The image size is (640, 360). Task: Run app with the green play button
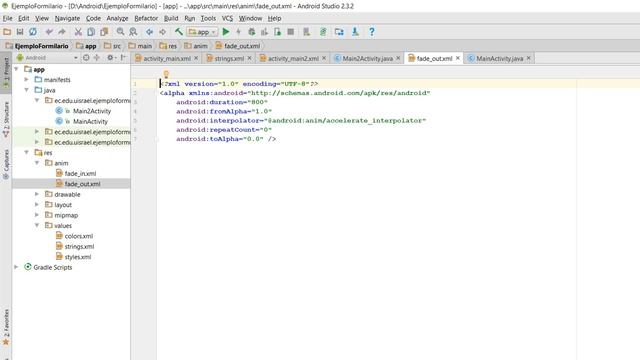[x=226, y=32]
